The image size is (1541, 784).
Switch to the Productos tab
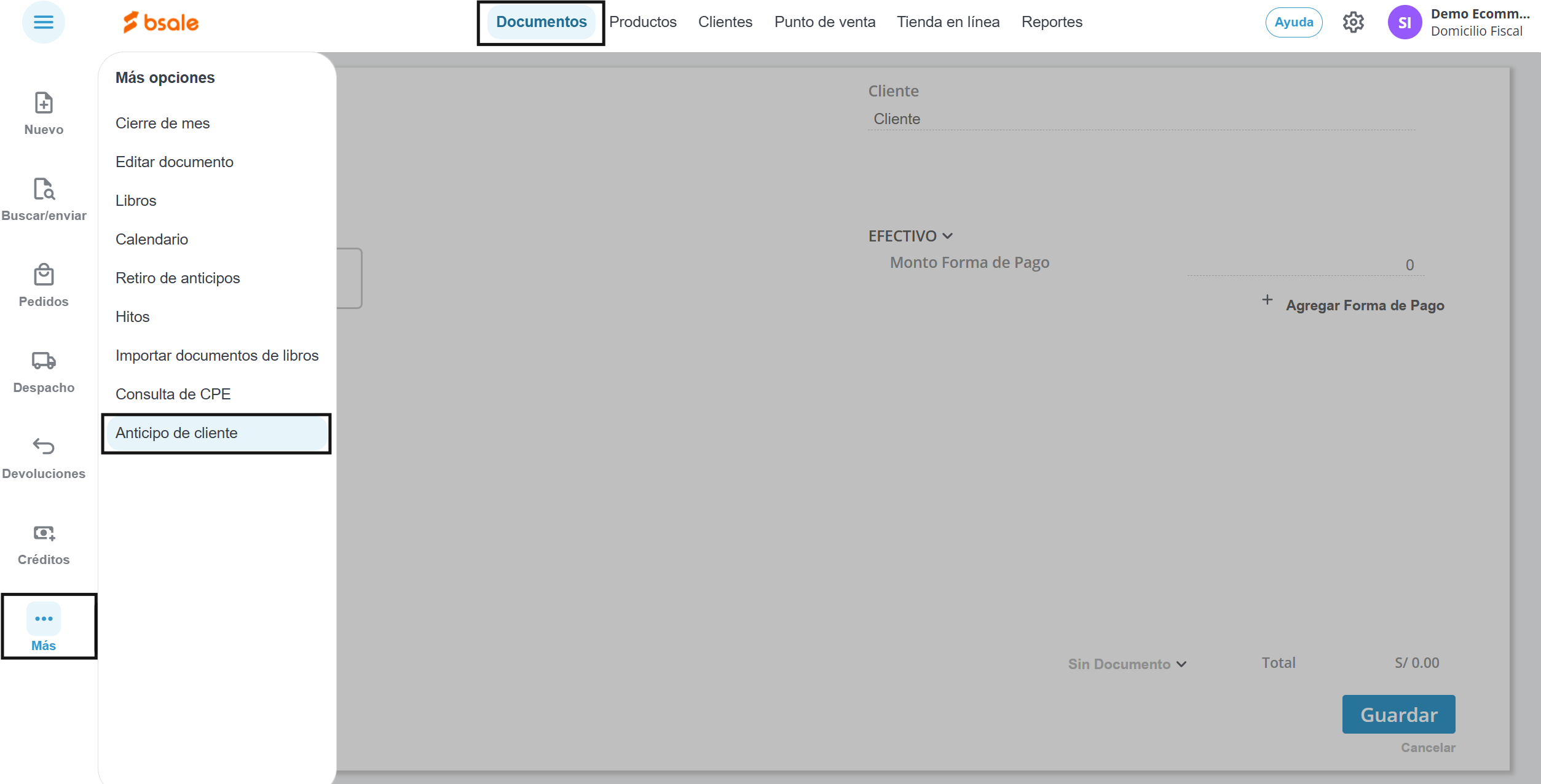tap(642, 22)
